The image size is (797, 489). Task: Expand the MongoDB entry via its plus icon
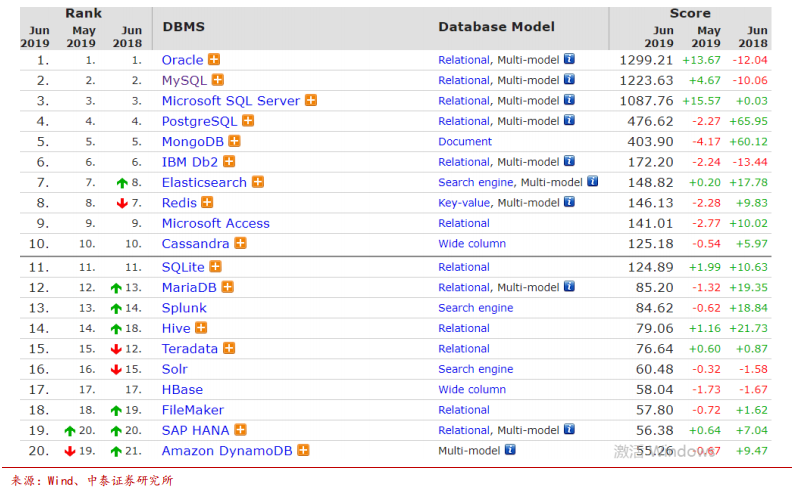[234, 141]
